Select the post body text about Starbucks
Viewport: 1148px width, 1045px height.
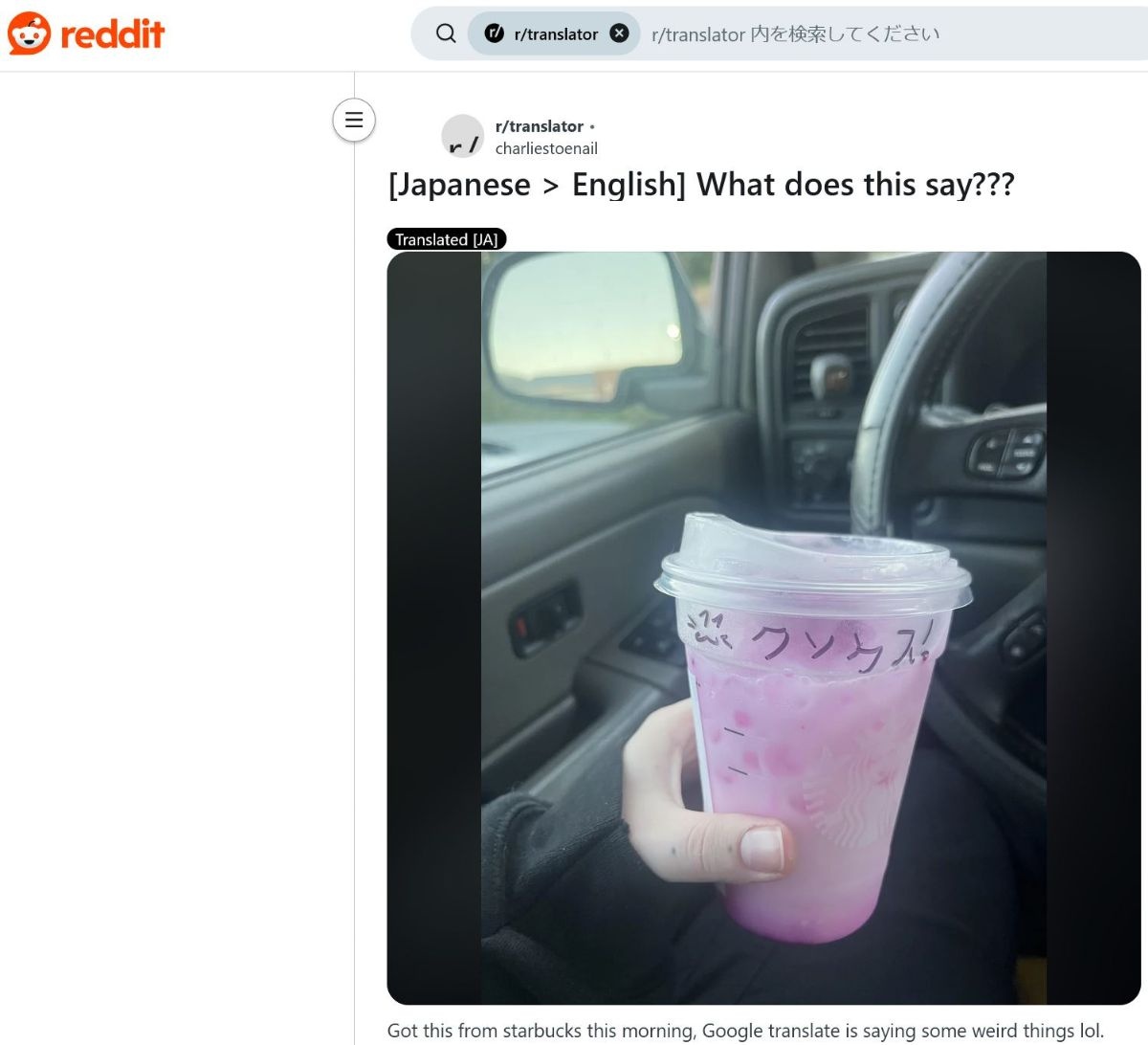pos(746,1031)
